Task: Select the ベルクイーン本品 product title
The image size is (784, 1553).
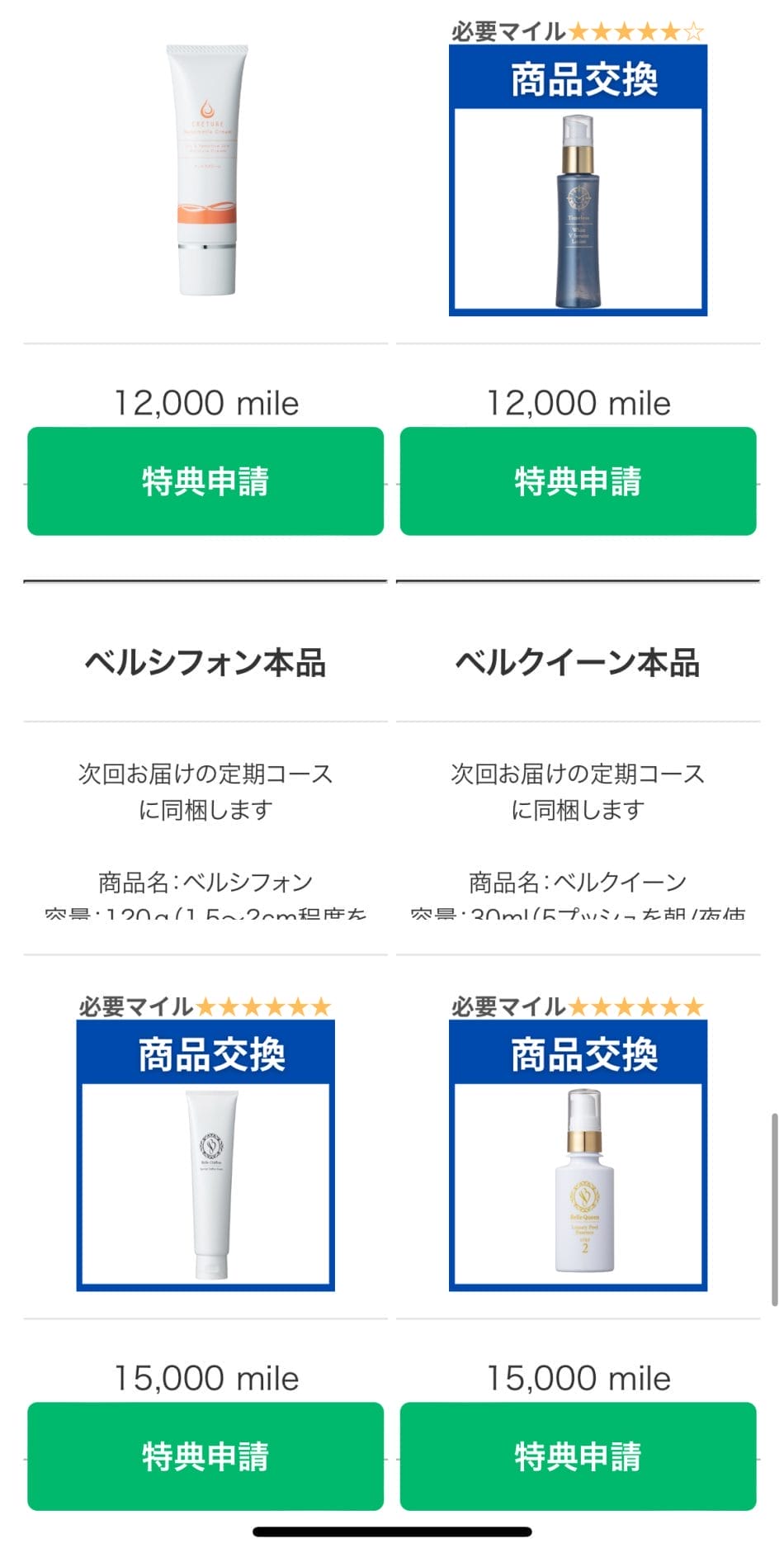Action: [x=578, y=663]
